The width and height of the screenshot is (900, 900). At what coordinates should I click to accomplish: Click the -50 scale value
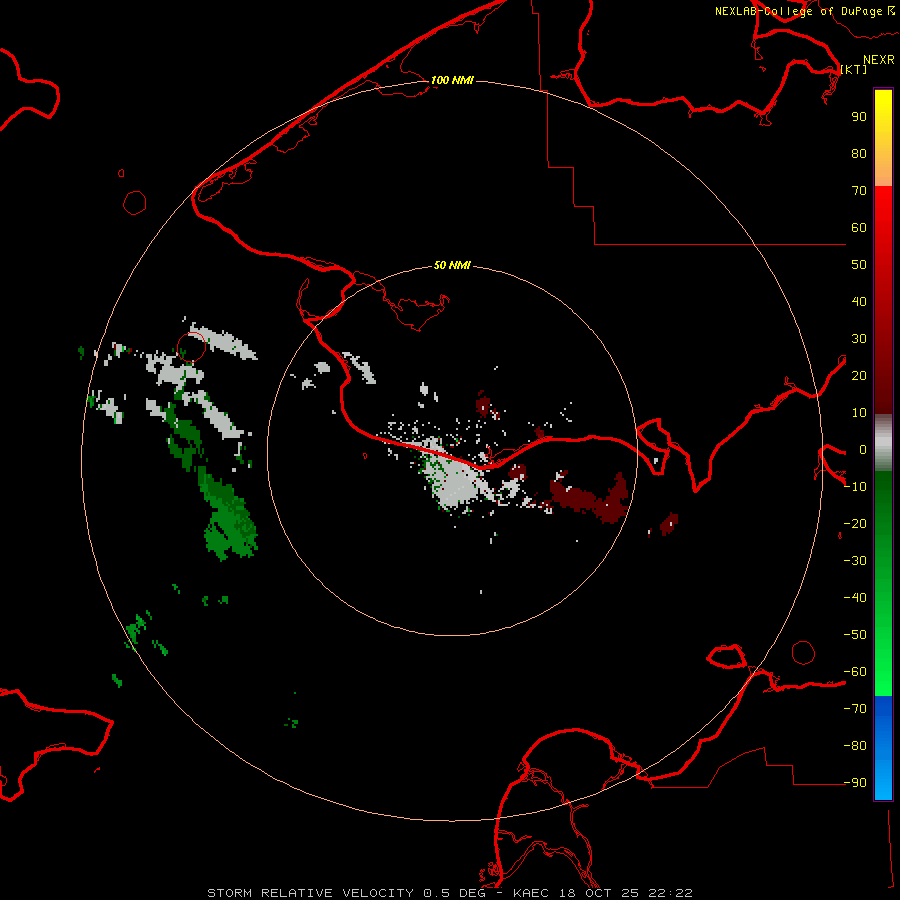pos(855,635)
